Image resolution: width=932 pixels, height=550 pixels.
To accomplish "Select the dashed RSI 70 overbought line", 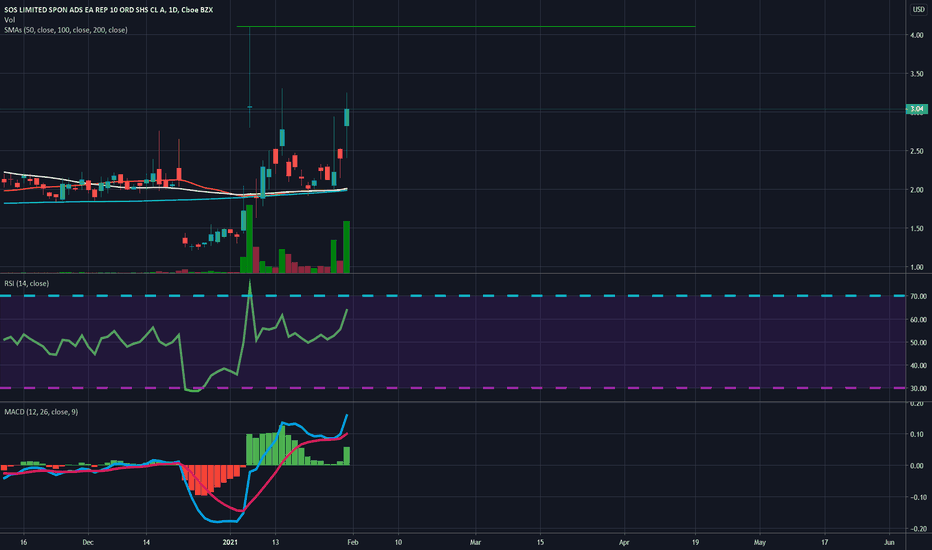I will (453, 296).
